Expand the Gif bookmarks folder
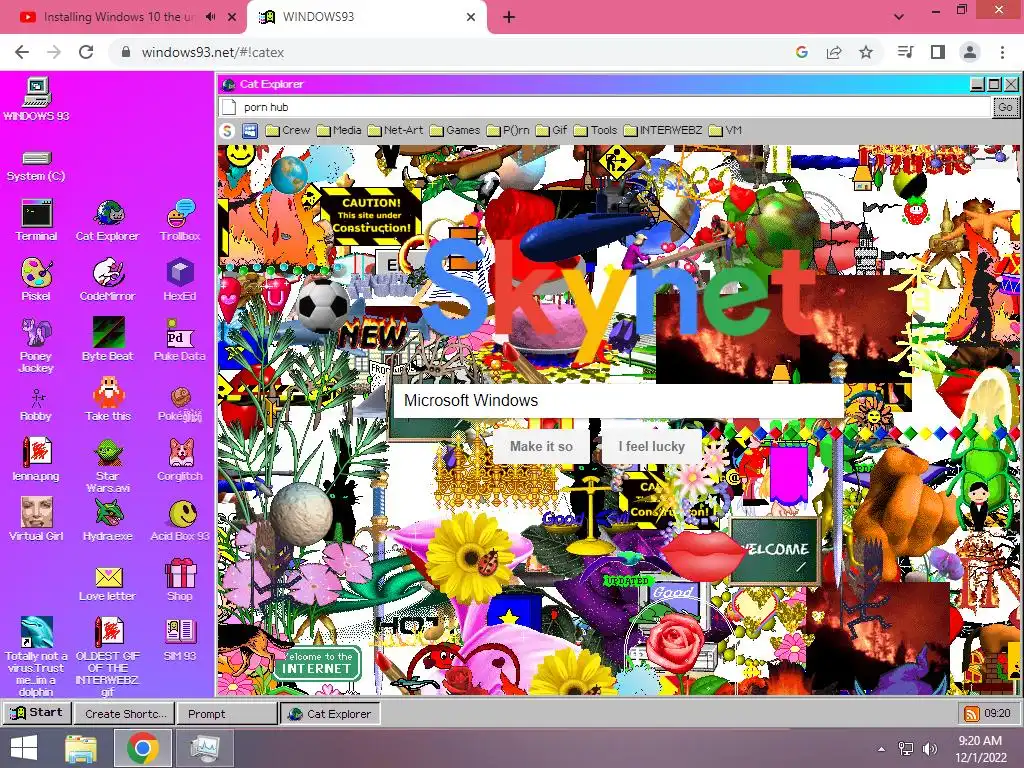The width and height of the screenshot is (1024, 768). tap(551, 131)
